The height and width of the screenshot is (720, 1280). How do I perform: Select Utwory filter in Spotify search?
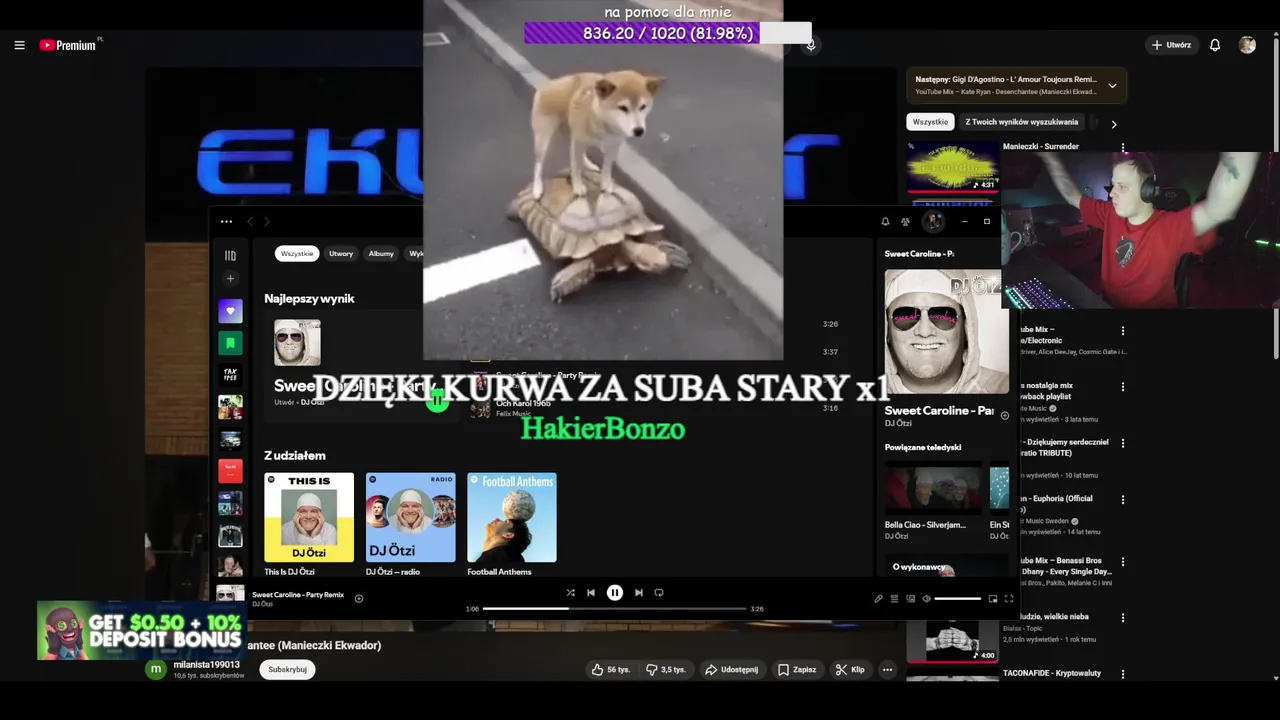click(x=341, y=254)
